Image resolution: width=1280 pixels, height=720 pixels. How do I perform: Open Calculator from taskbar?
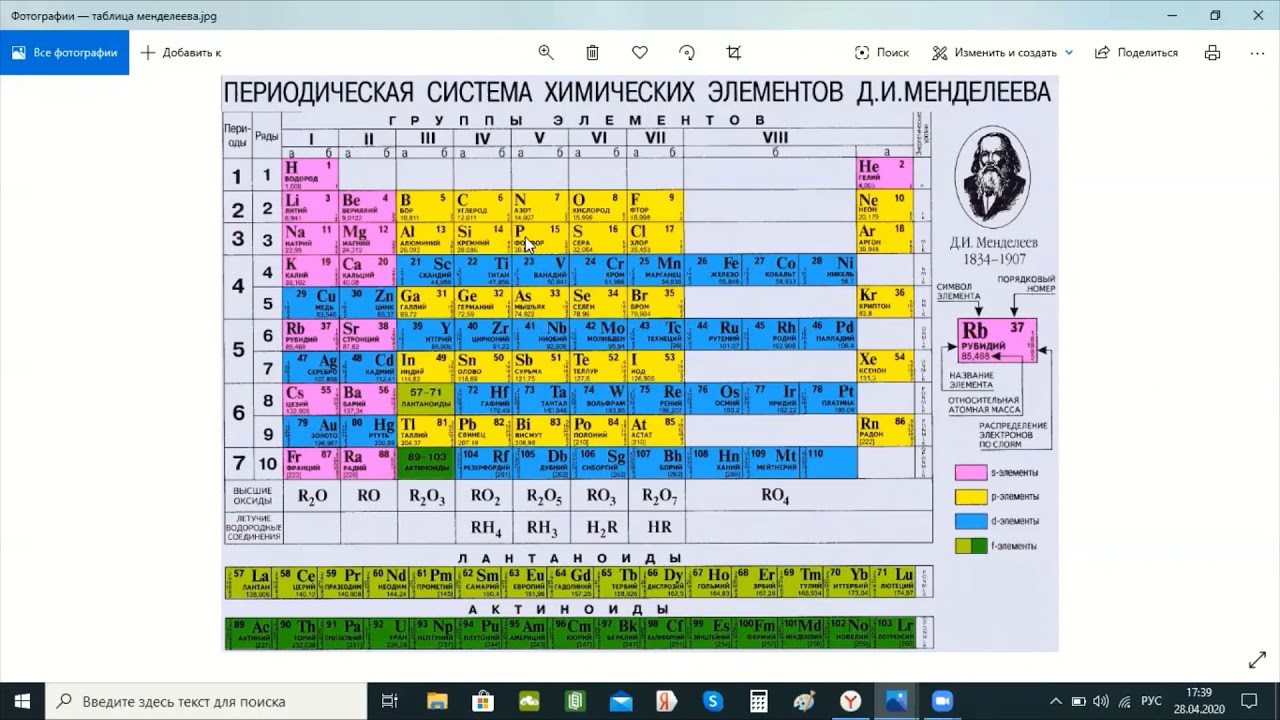[759, 701]
